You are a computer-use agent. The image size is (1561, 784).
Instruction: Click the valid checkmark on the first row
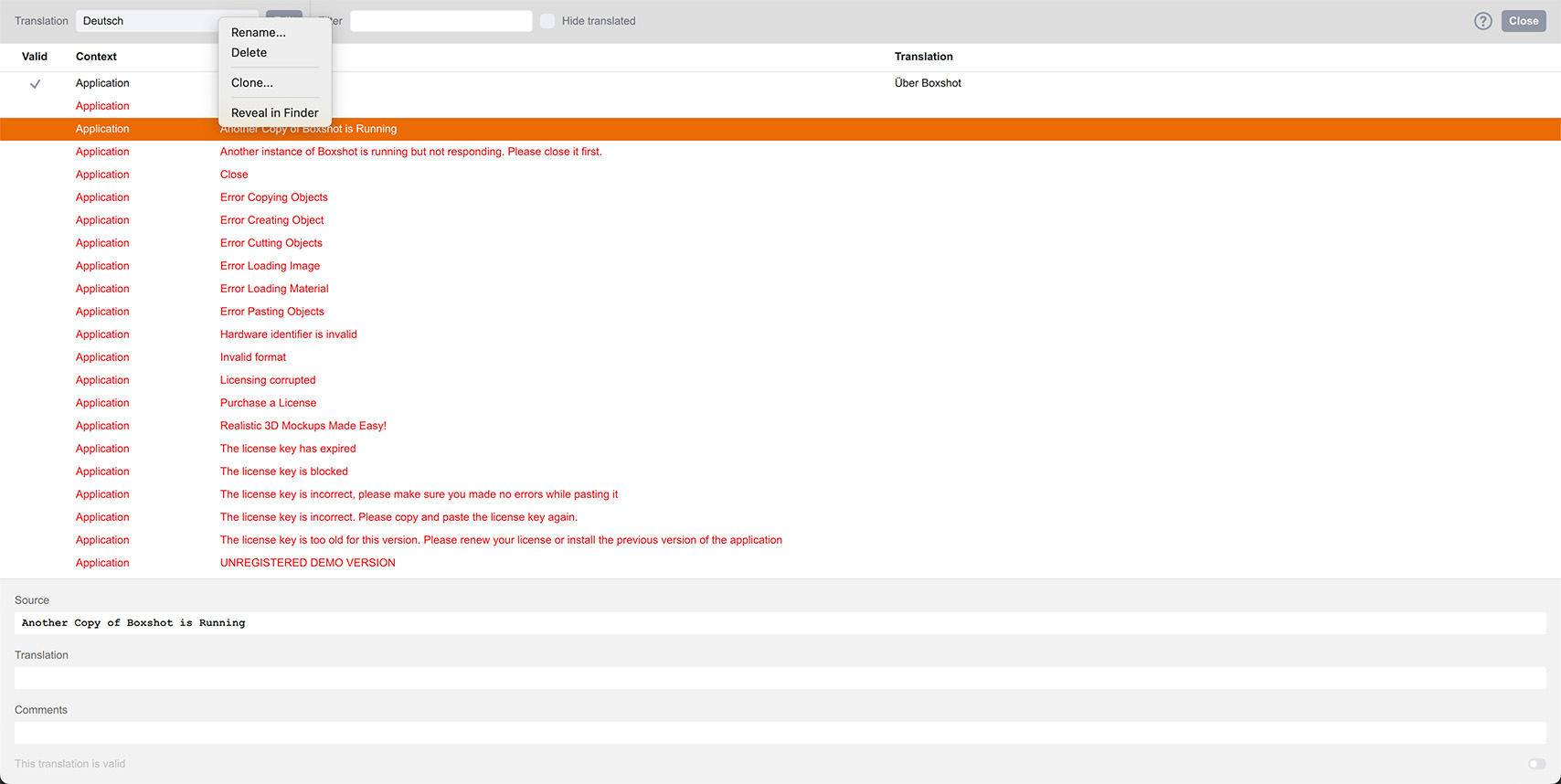pos(35,84)
